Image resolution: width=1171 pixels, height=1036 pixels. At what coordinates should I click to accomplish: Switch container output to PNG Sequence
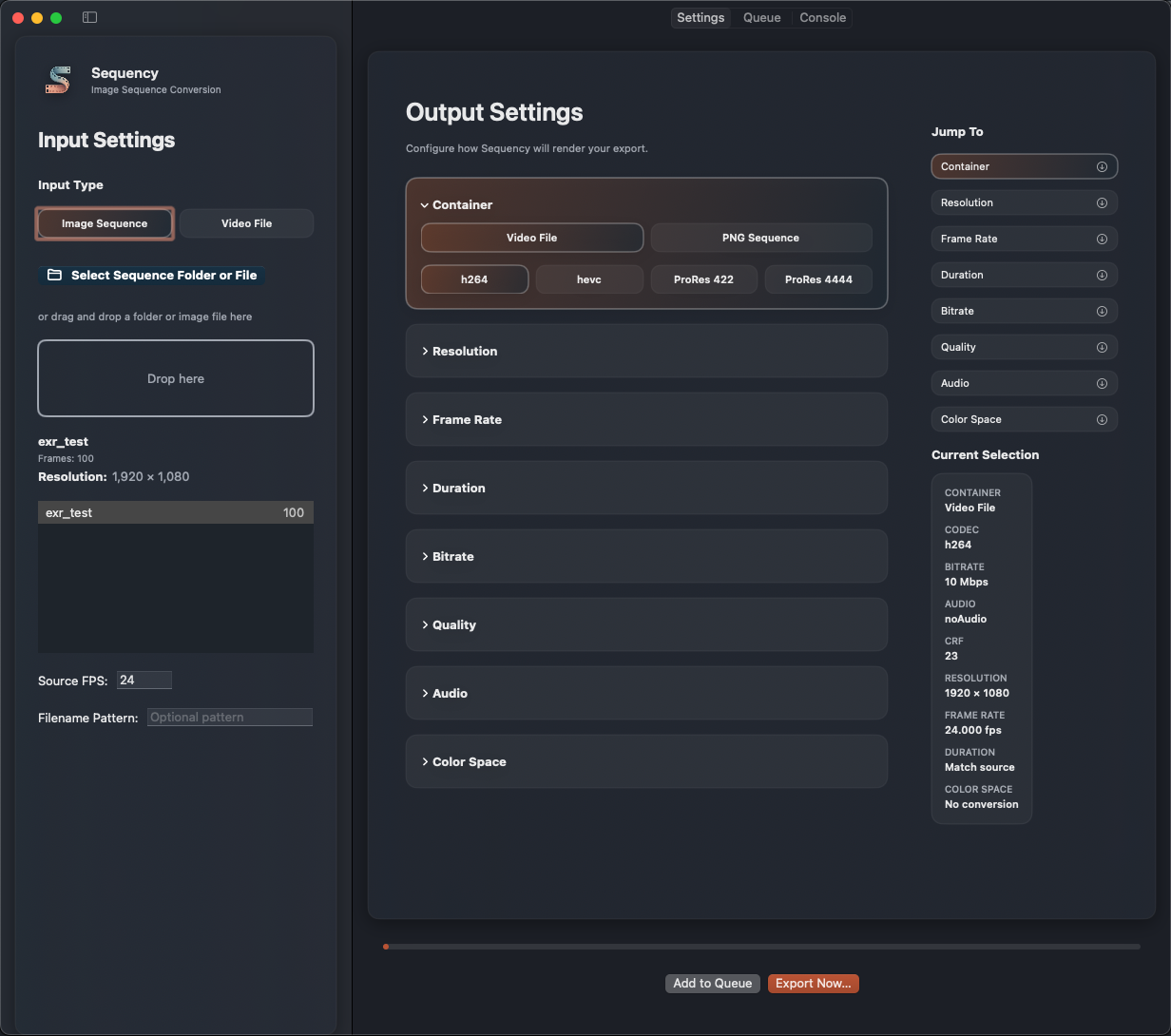(x=761, y=237)
